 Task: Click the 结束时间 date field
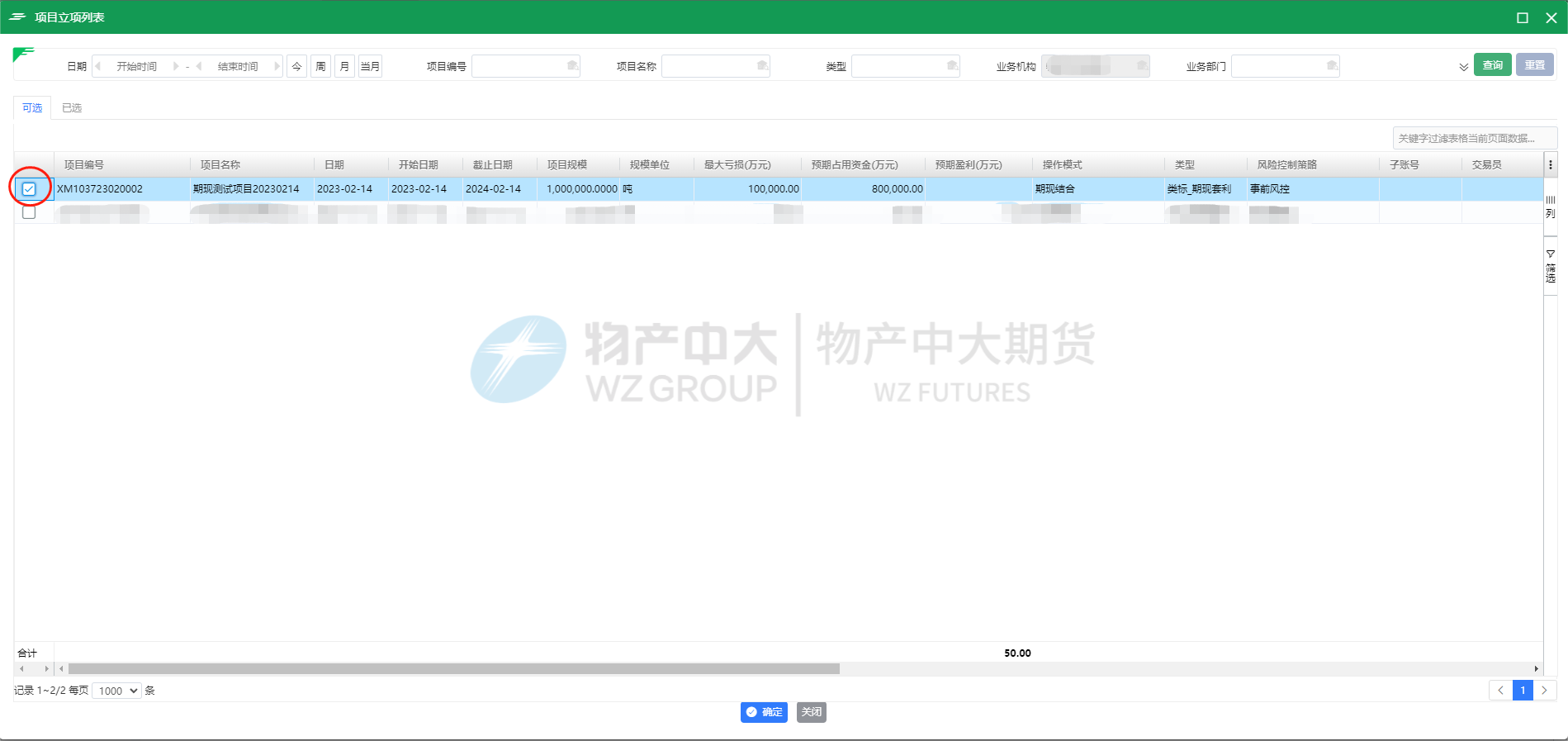pyautogui.click(x=238, y=66)
